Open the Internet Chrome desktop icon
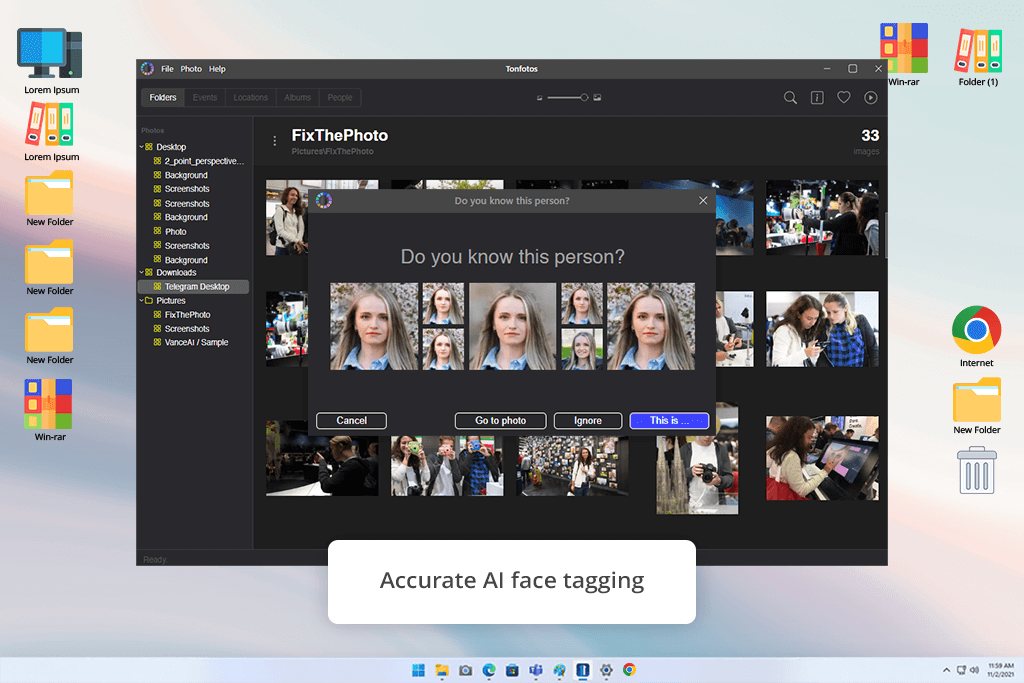Viewport: 1024px width, 683px height. 976,337
